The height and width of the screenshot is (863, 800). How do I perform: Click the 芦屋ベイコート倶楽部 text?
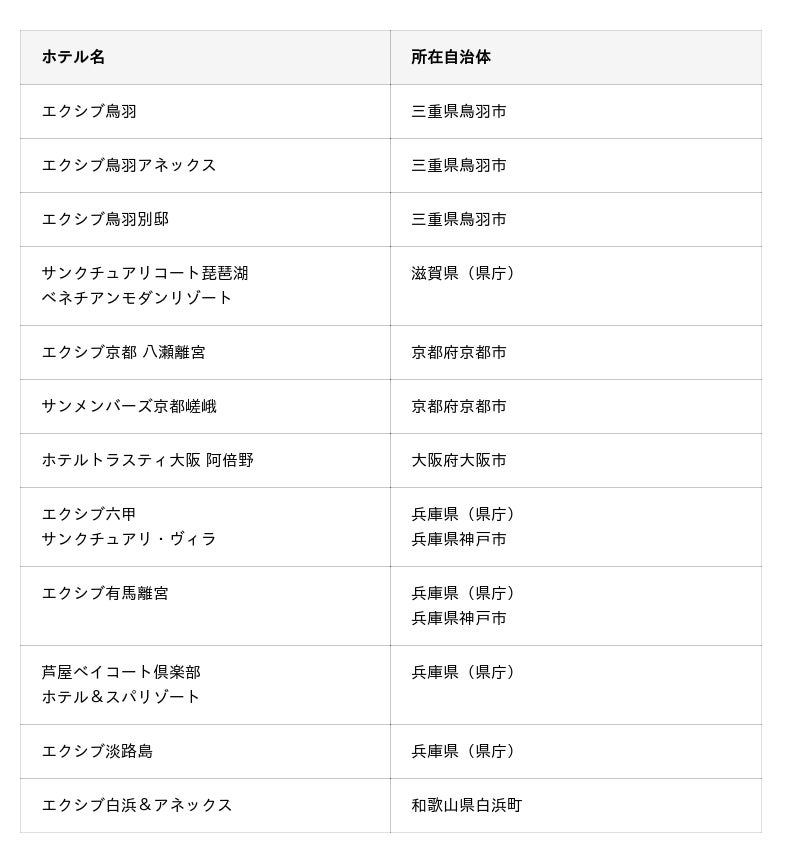[121, 672]
